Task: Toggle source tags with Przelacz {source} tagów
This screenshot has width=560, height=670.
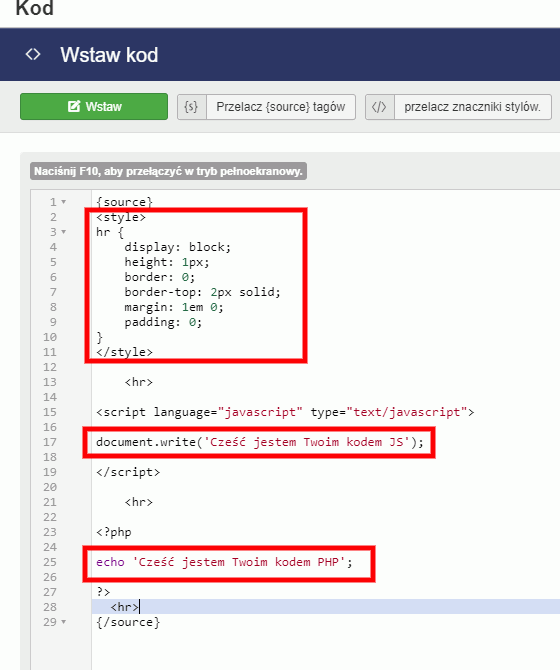Action: (x=280, y=106)
